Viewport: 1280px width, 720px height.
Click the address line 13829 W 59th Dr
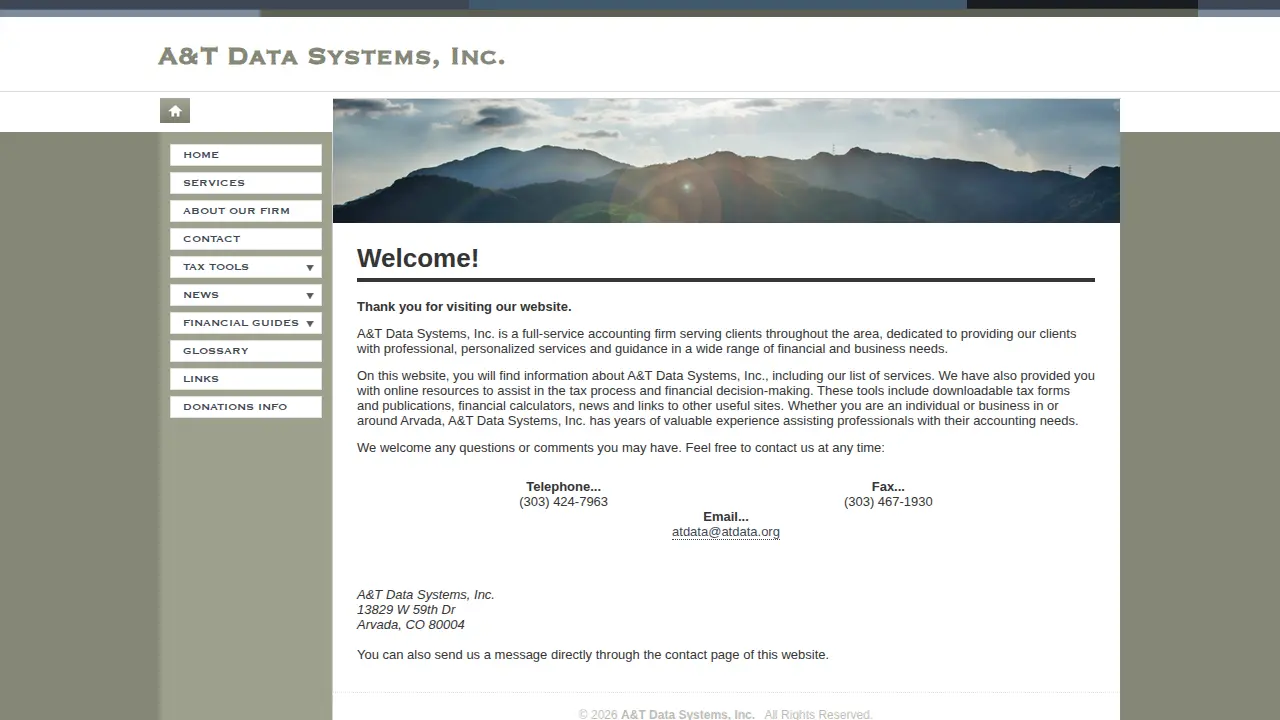406,610
